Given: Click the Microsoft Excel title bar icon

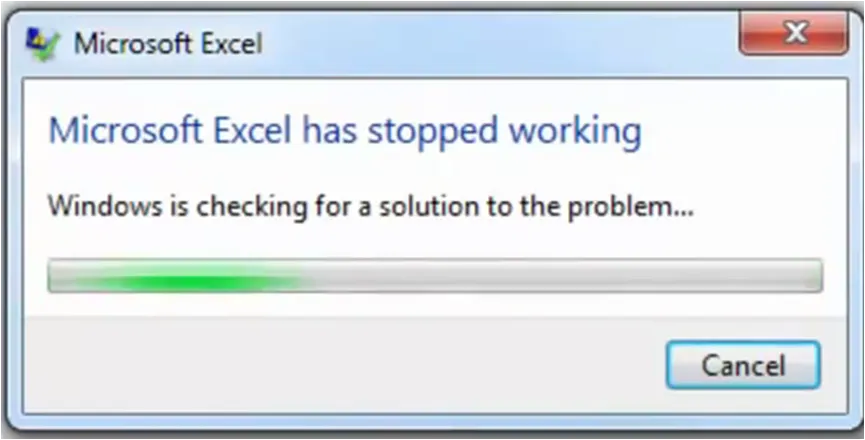Looking at the screenshot, I should tap(43, 43).
